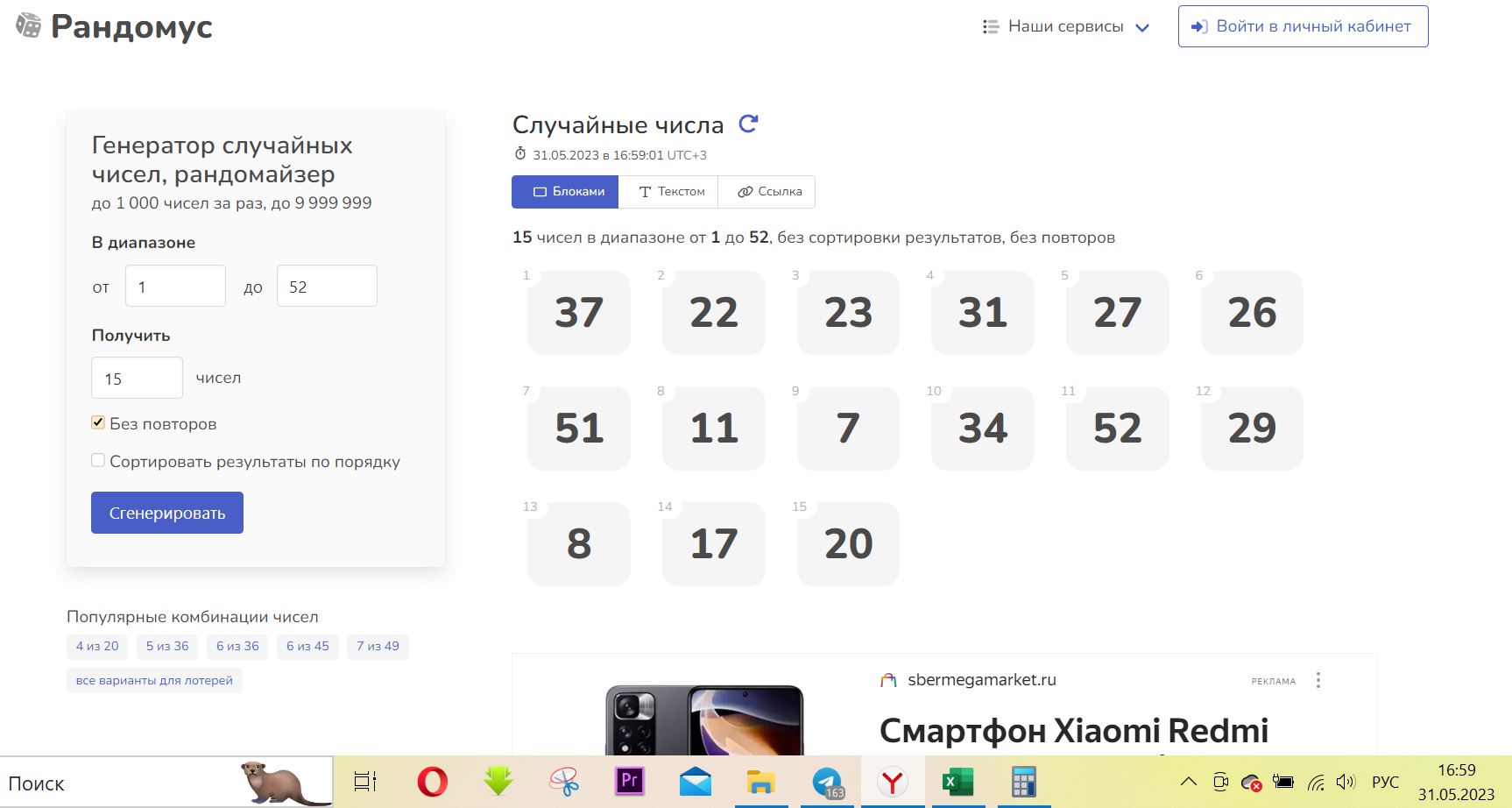
Task: Switch to Yandex Browser in taskbar
Action: coord(893,782)
